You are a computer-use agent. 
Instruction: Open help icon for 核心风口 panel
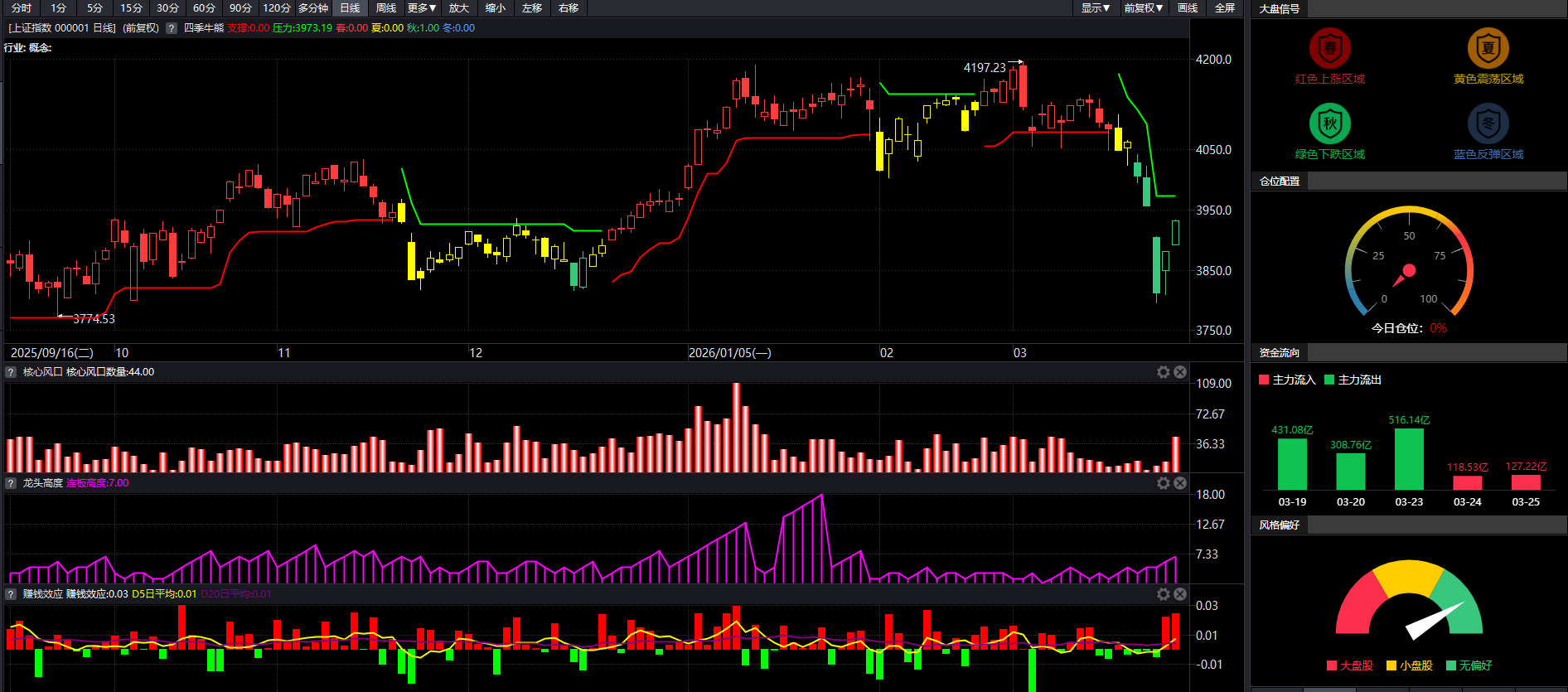click(x=11, y=372)
